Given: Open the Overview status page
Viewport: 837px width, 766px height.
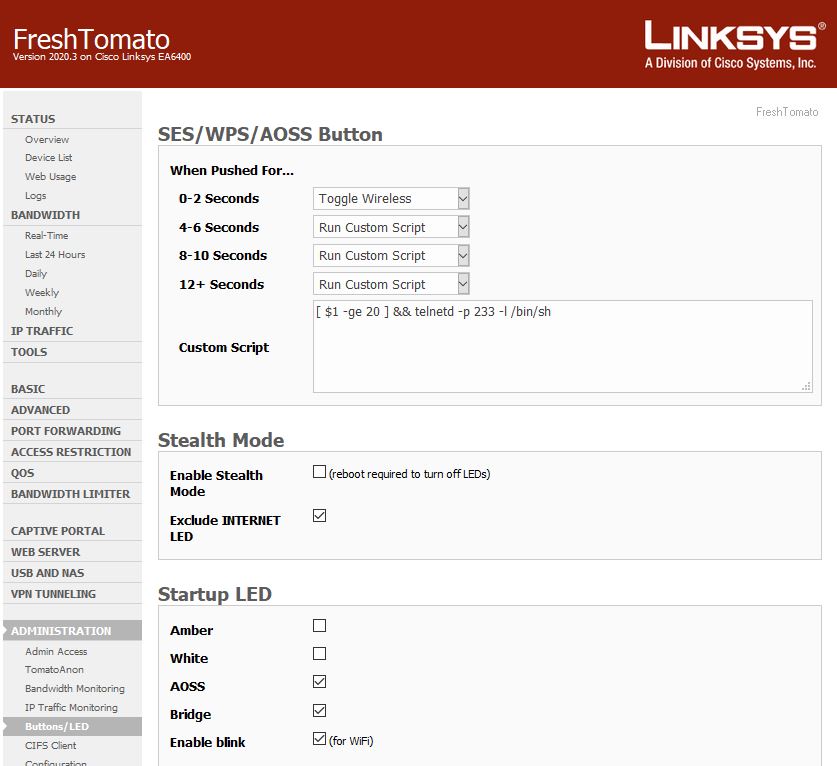Looking at the screenshot, I should point(47,140).
